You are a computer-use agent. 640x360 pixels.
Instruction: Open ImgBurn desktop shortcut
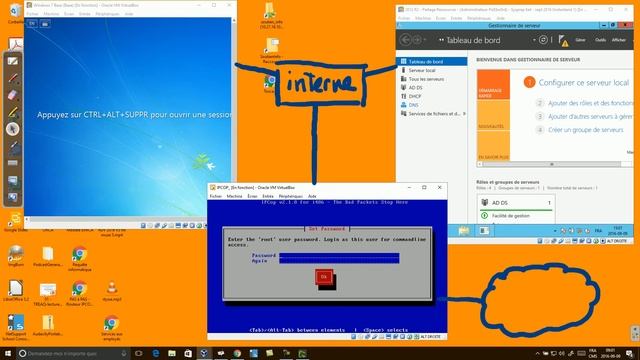pos(16,256)
